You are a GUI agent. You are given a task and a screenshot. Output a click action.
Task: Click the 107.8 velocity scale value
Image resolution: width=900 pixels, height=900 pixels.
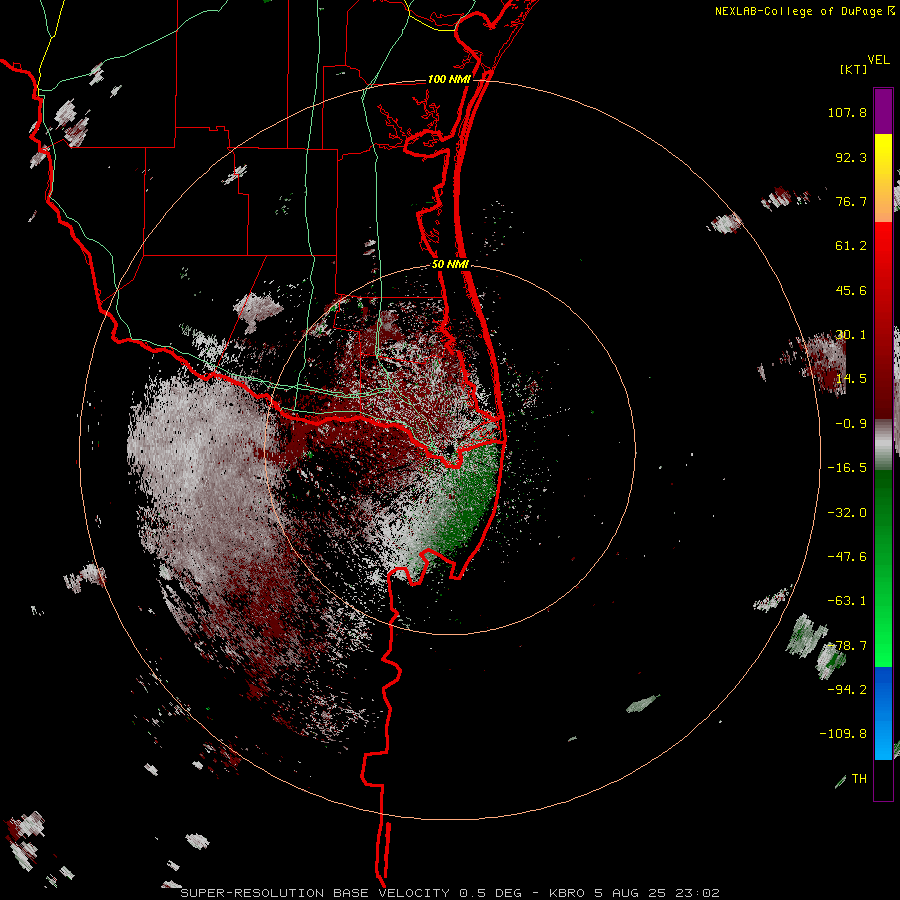tap(847, 112)
